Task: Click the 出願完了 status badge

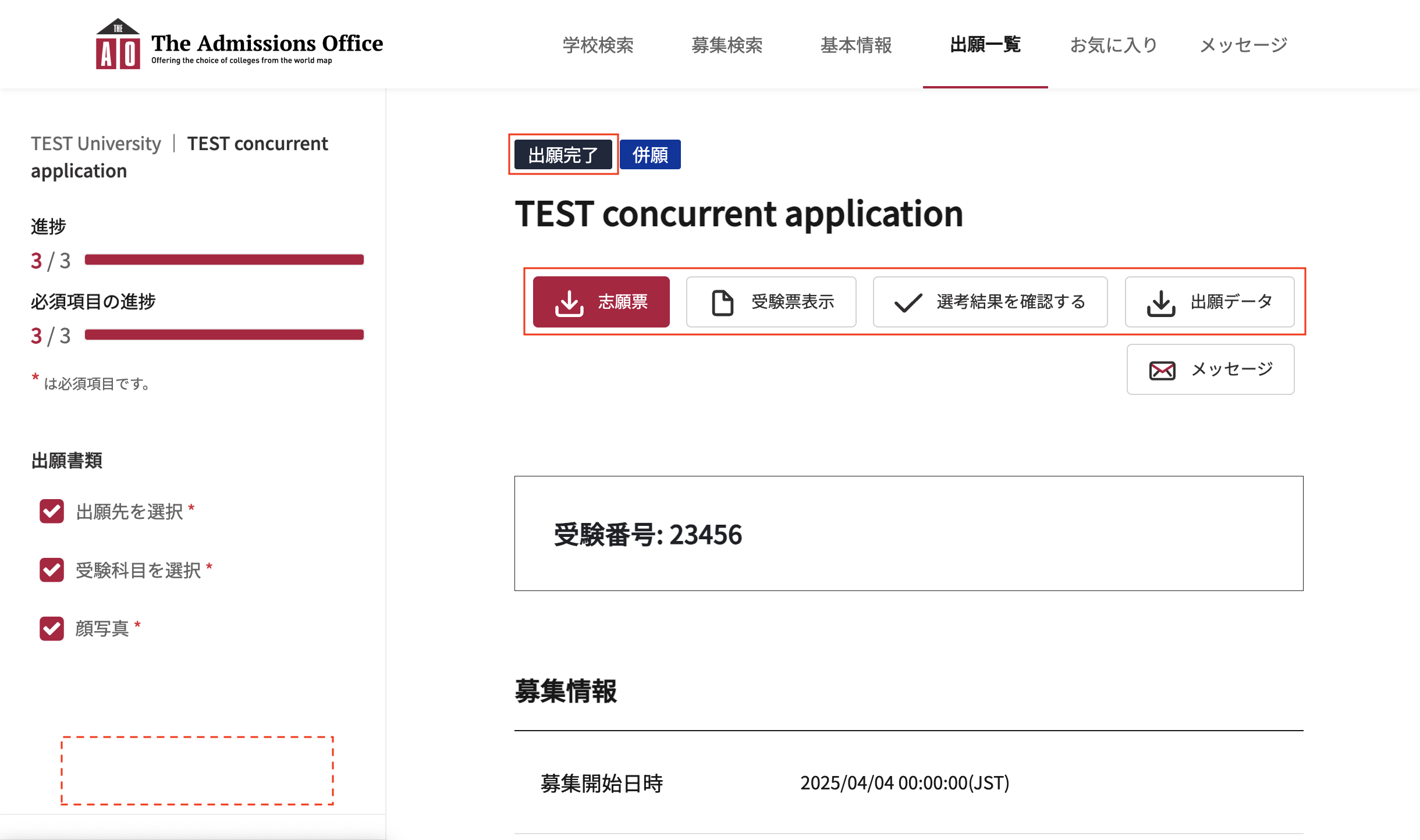Action: tap(563, 155)
